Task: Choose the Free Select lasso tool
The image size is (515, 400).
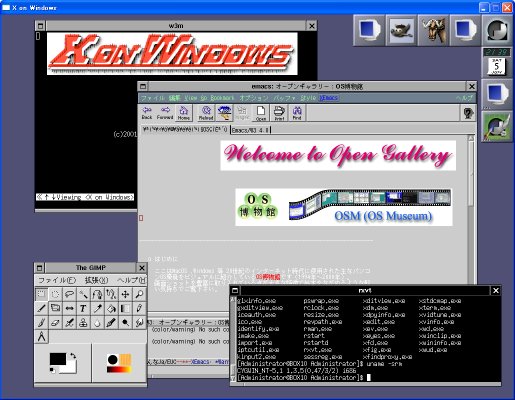Action: [x=69, y=294]
